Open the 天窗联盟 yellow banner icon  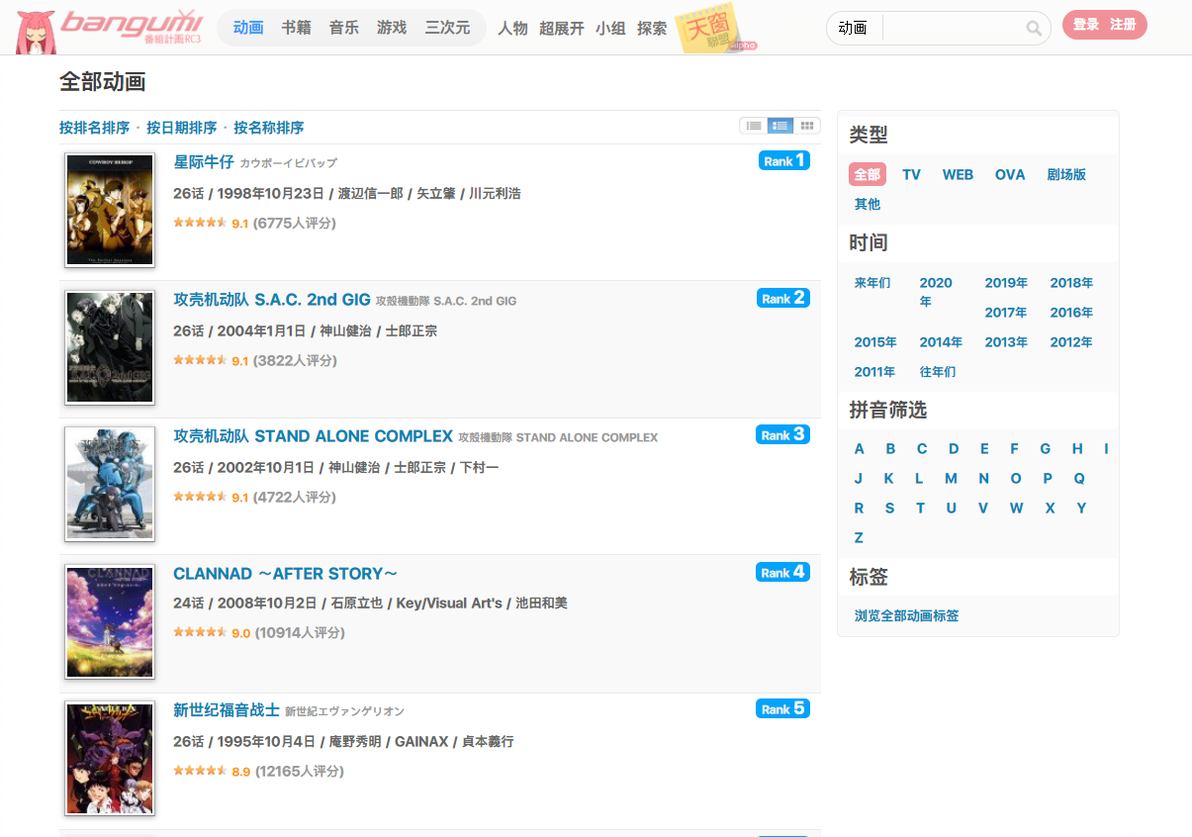709,30
